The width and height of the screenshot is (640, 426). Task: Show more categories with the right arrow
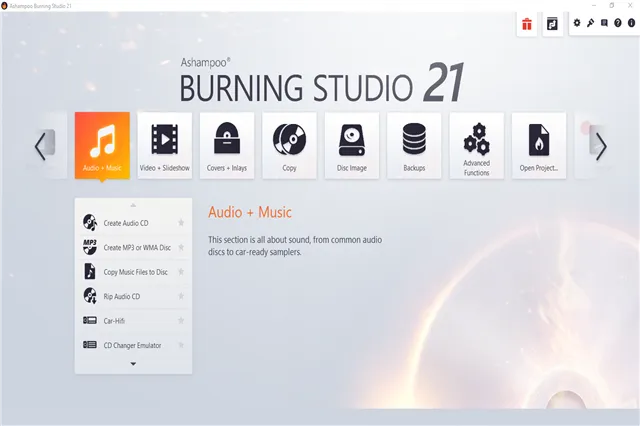click(601, 146)
